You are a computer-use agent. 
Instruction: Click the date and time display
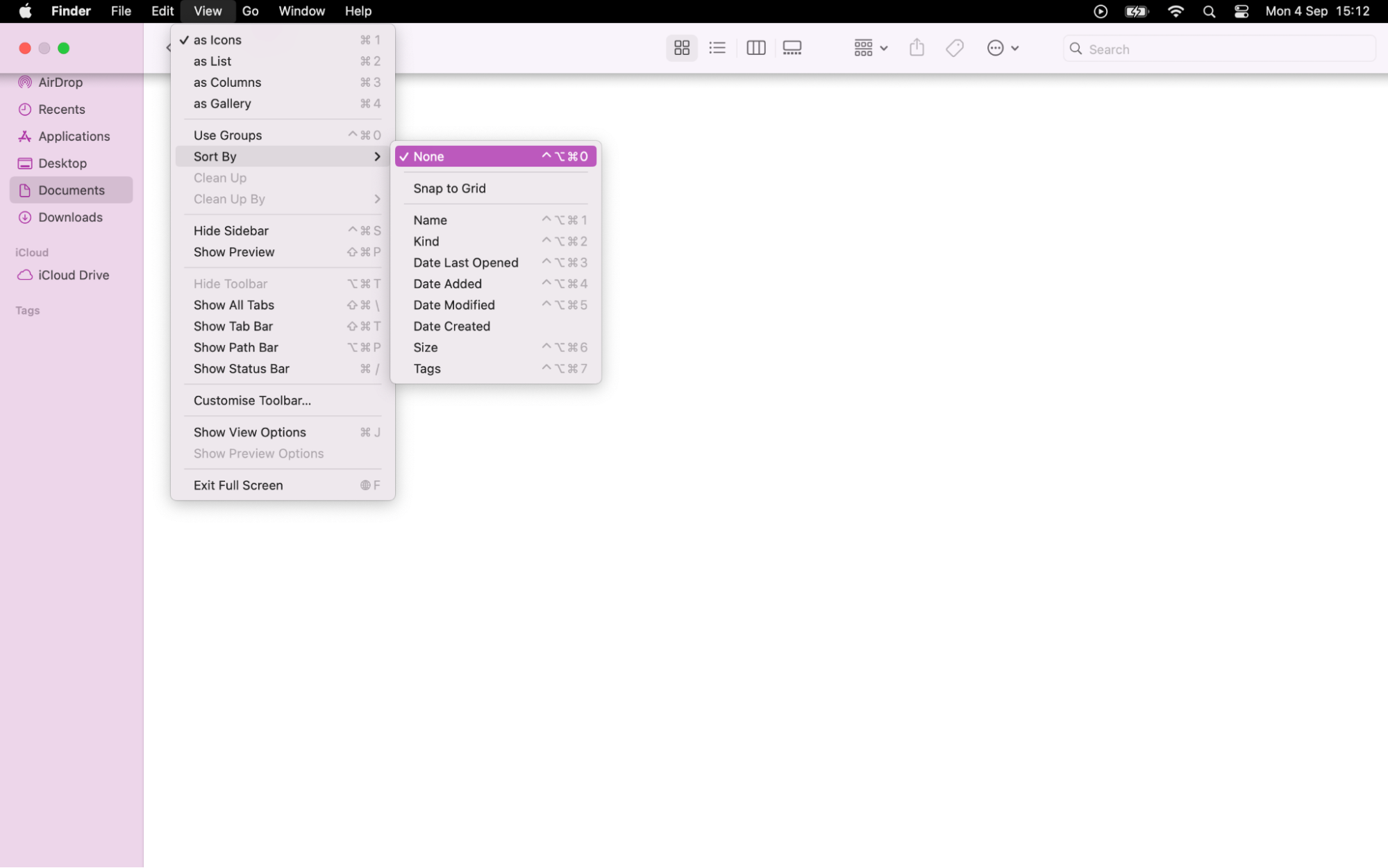[1317, 11]
